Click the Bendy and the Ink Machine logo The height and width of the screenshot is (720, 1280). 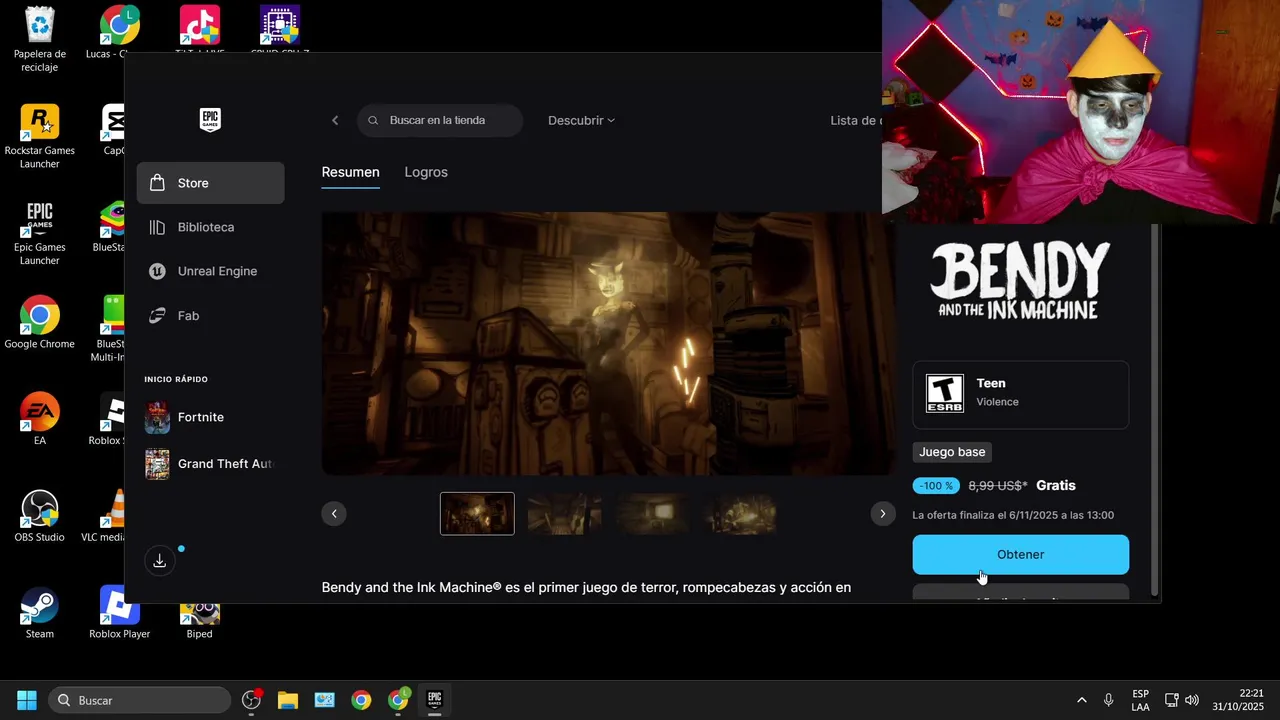[x=1020, y=281]
